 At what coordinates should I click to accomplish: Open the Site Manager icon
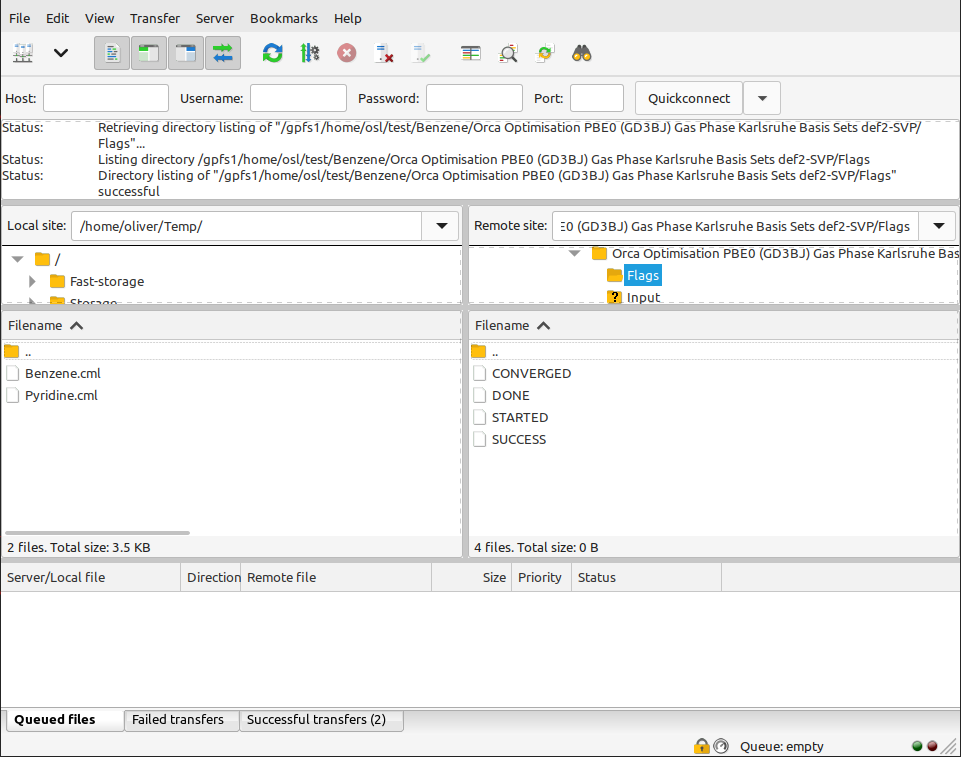click(x=23, y=53)
